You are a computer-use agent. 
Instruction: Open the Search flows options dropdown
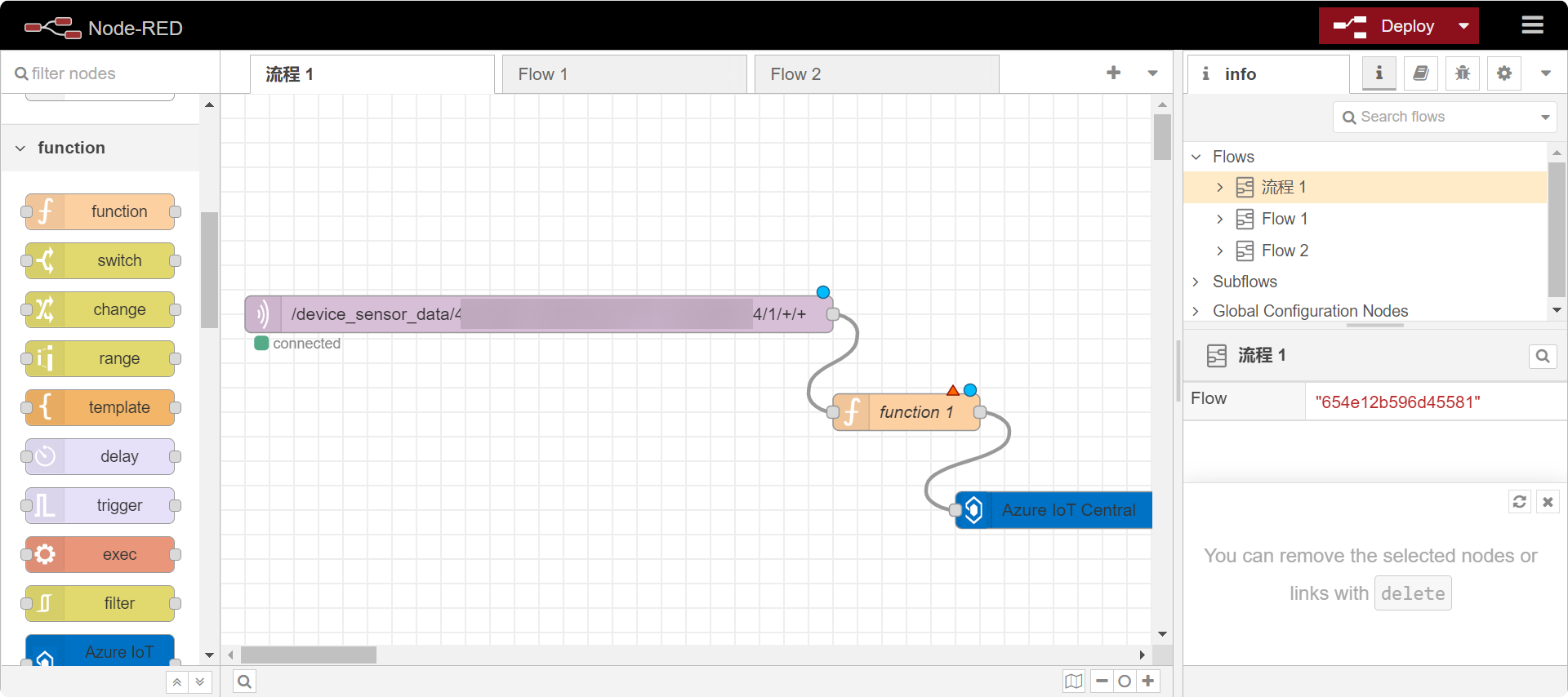pos(1545,117)
